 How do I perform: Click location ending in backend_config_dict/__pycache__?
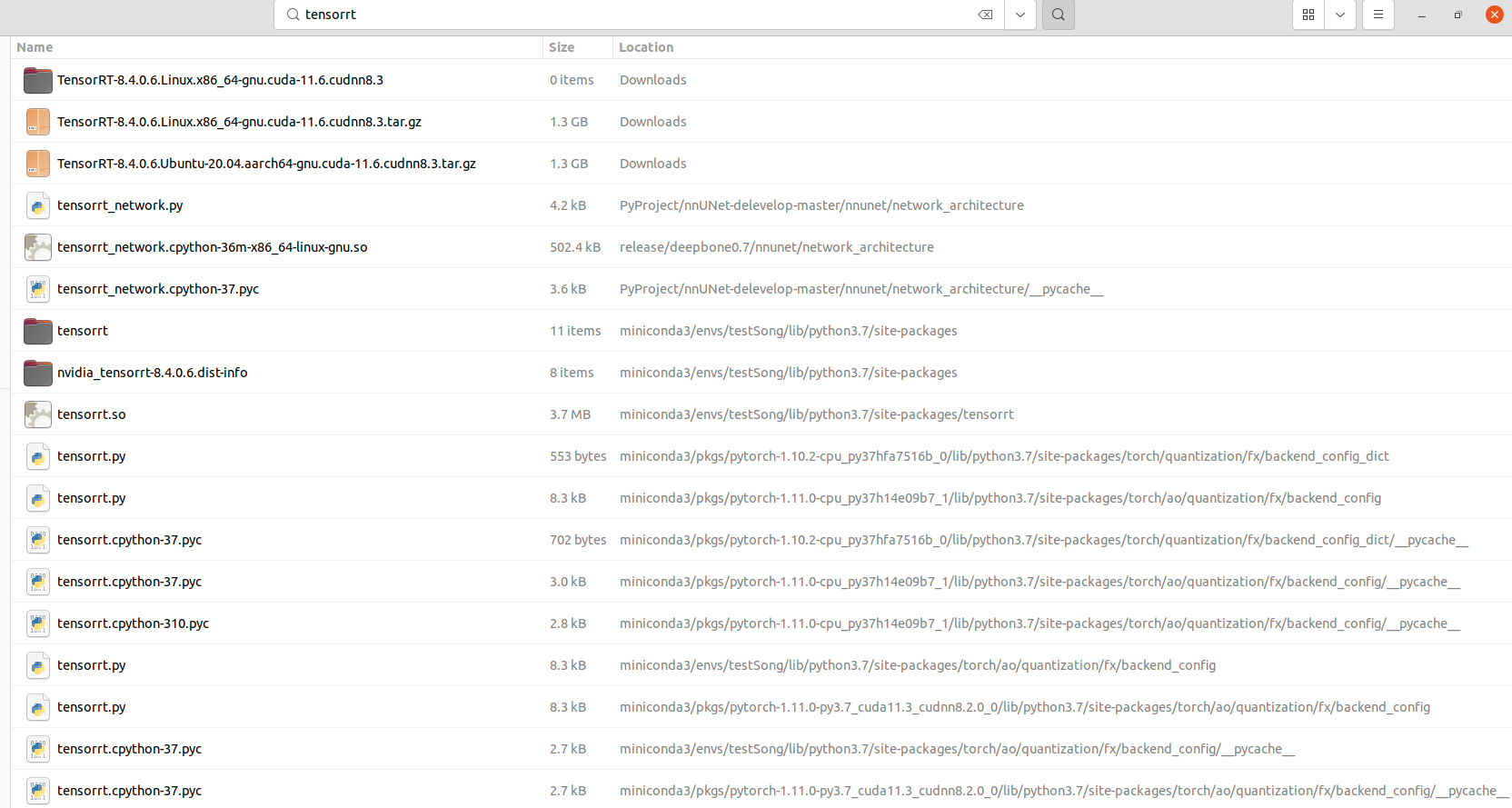click(1044, 540)
